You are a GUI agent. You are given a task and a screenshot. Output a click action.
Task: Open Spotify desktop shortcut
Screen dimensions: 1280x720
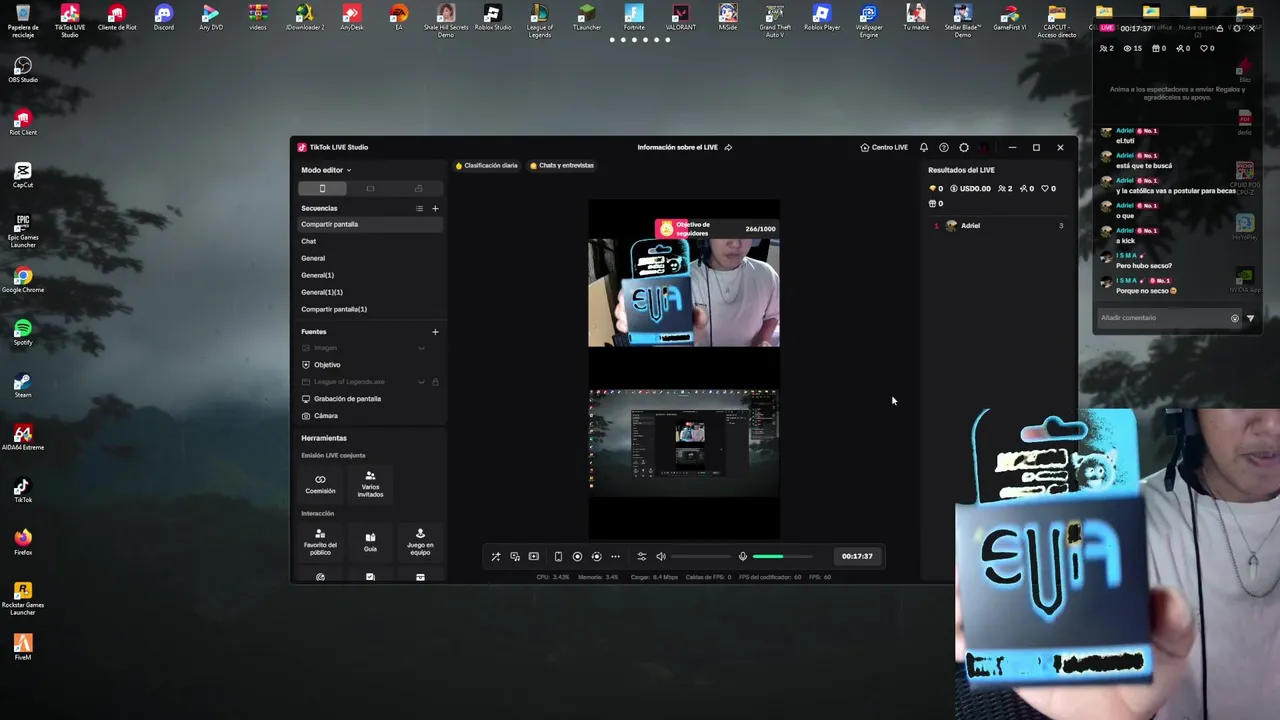tap(23, 332)
